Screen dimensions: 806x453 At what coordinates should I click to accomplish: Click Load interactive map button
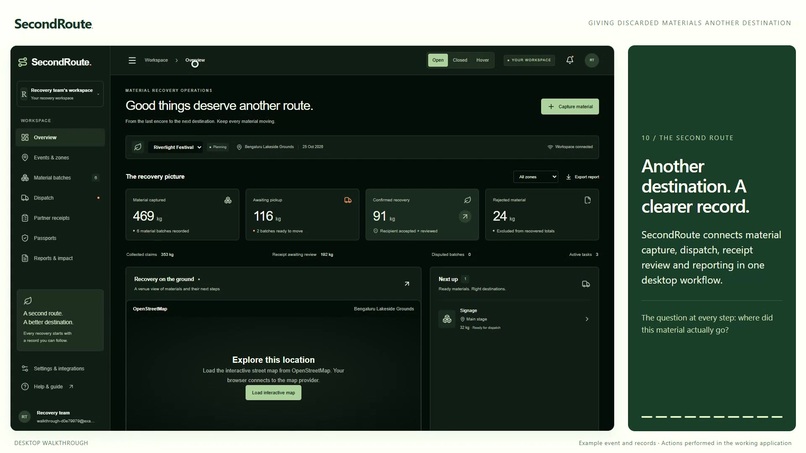(x=273, y=392)
